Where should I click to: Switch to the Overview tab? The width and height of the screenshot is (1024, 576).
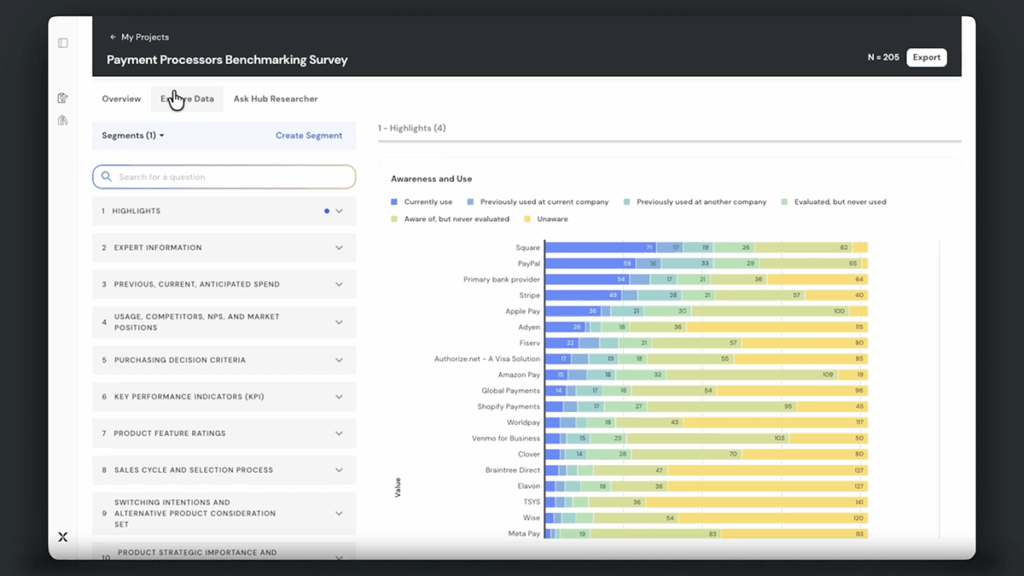point(121,99)
